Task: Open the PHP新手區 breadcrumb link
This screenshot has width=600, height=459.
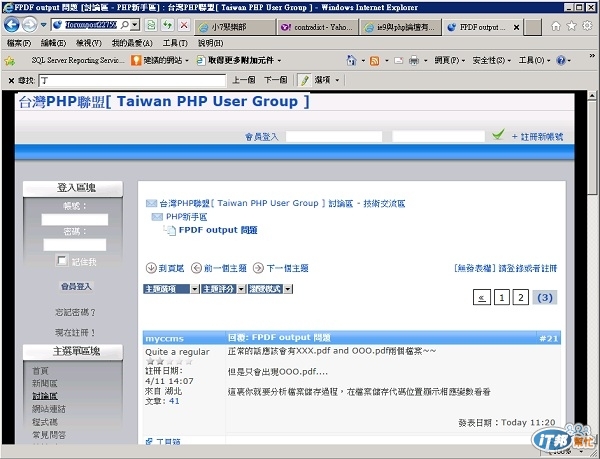Action: (186, 217)
